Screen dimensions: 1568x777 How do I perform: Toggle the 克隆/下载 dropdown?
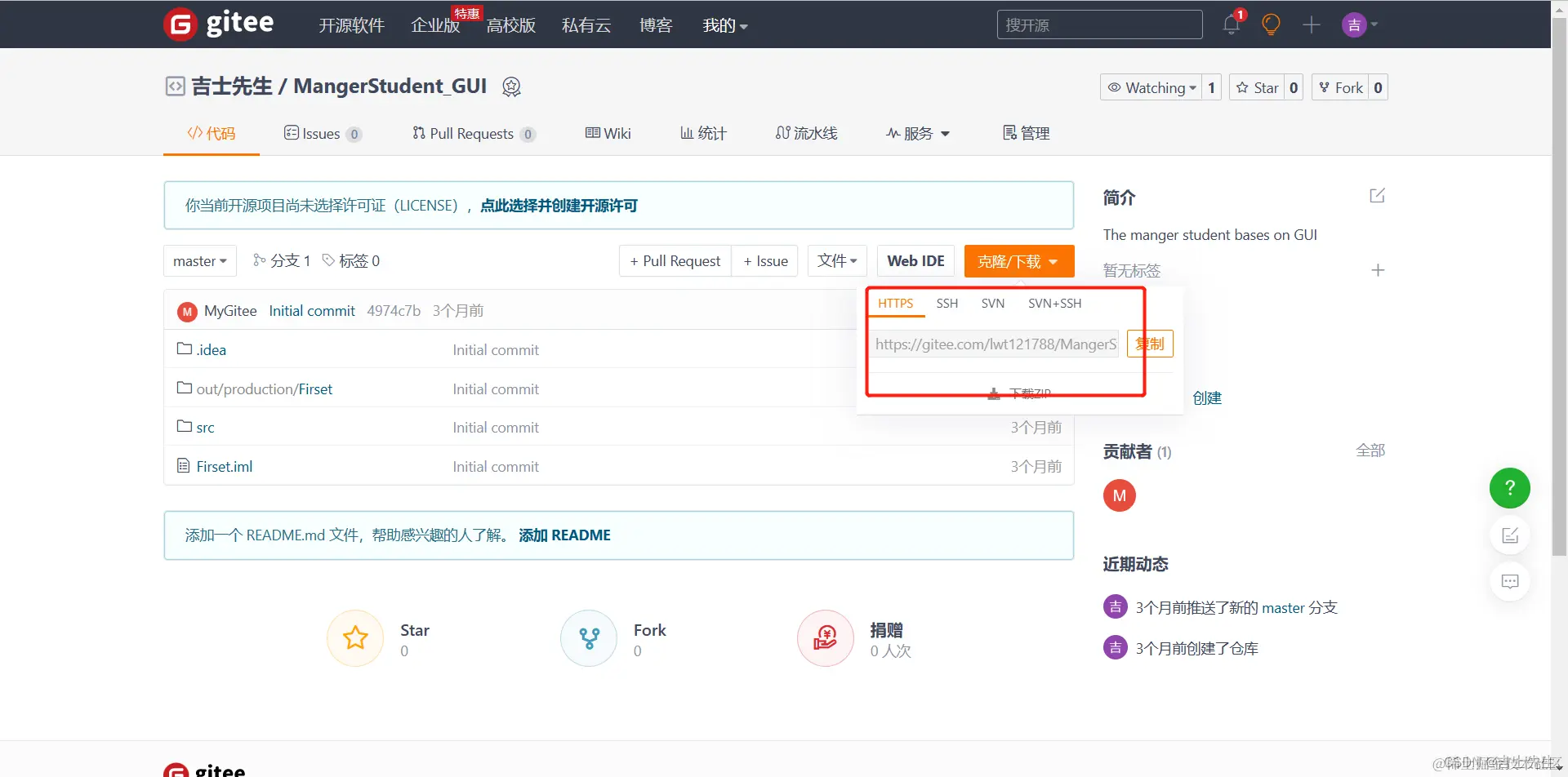point(1019,261)
